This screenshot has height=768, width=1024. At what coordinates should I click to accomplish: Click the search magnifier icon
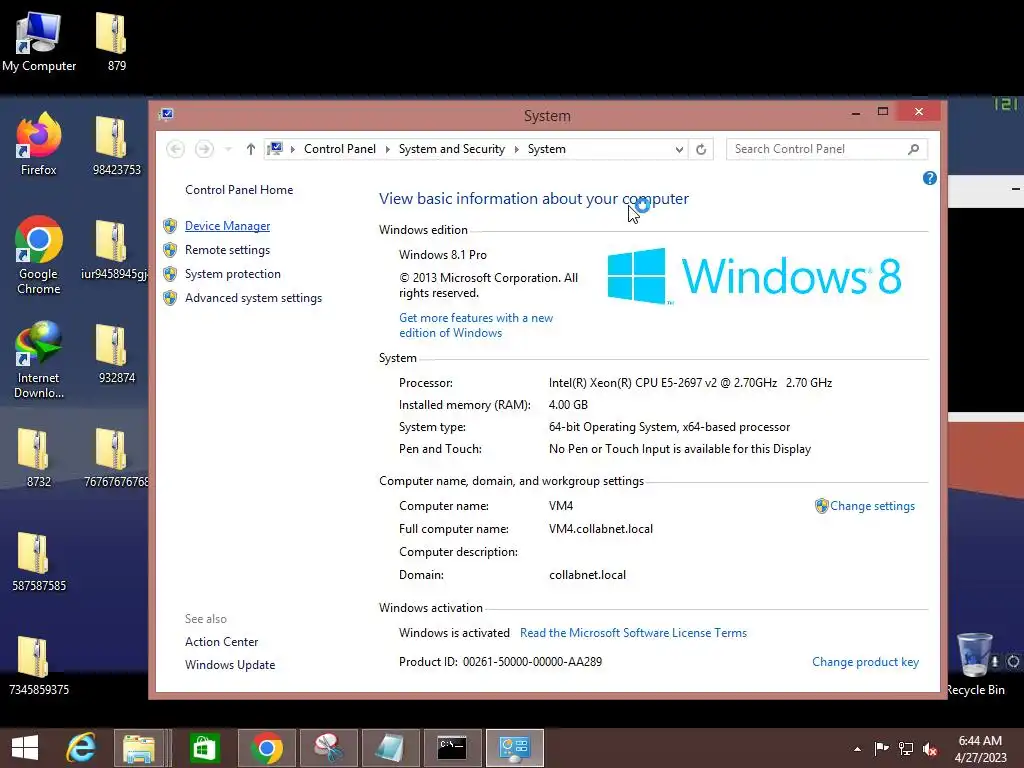tap(914, 149)
